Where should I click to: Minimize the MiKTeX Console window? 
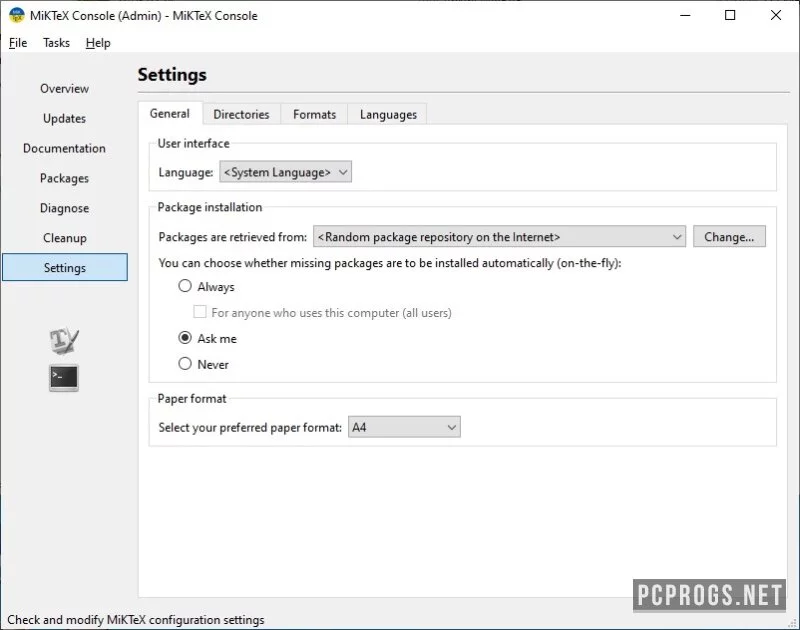pyautogui.click(x=685, y=15)
